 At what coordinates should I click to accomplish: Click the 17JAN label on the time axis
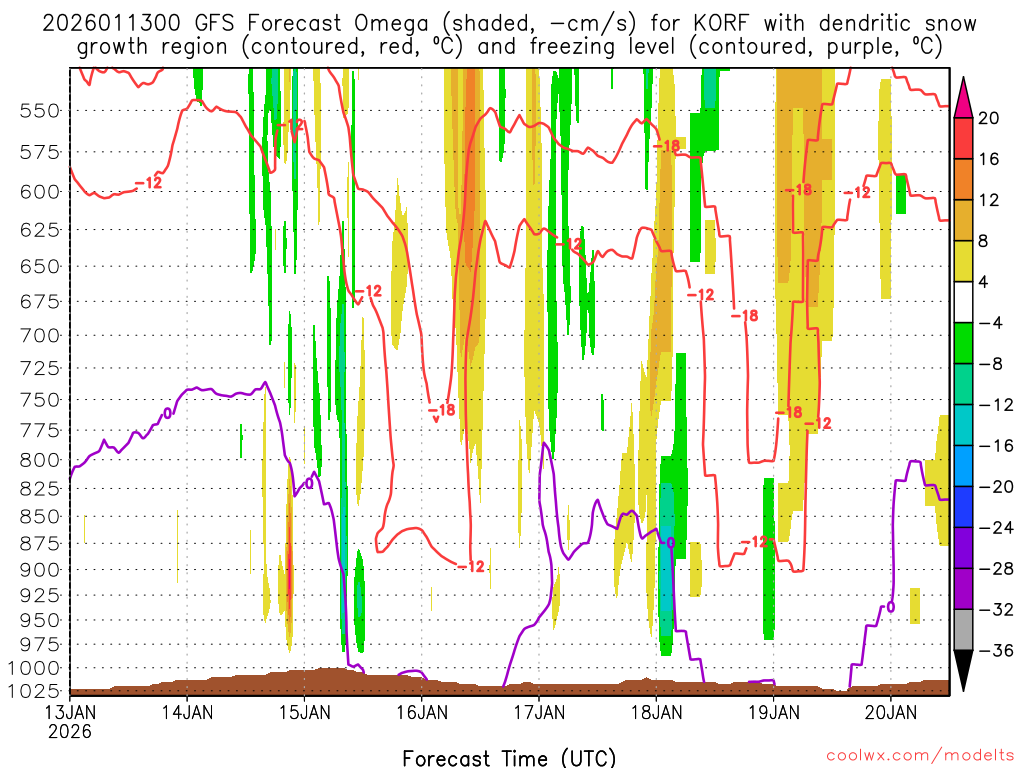[x=539, y=712]
